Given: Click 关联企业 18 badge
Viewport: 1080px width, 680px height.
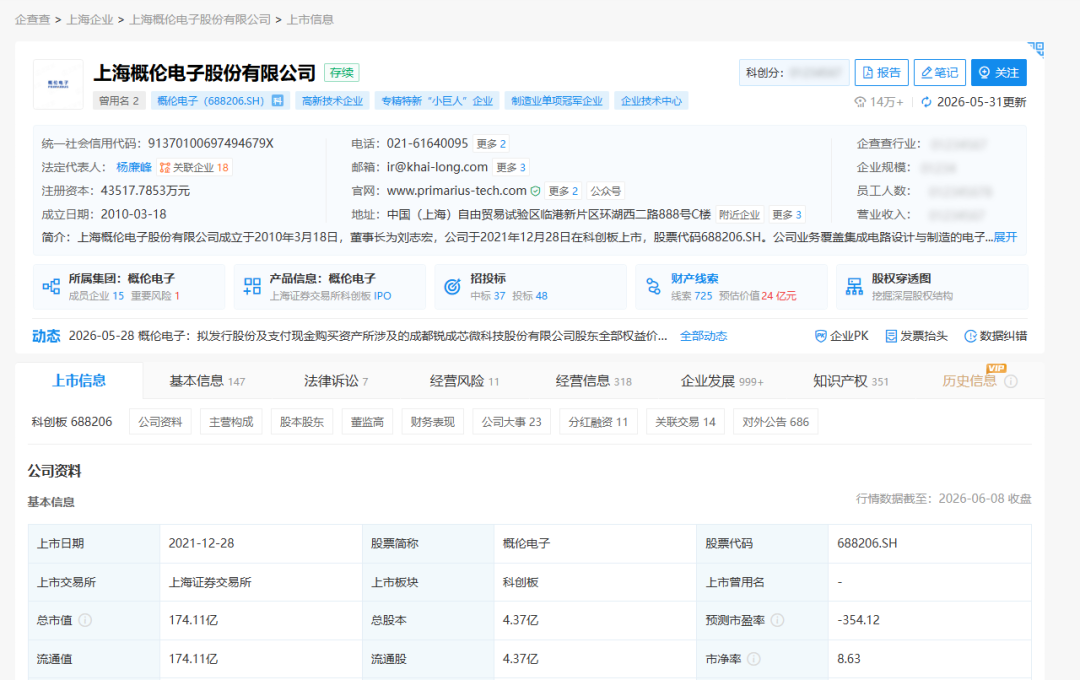Looking at the screenshot, I should [x=195, y=167].
